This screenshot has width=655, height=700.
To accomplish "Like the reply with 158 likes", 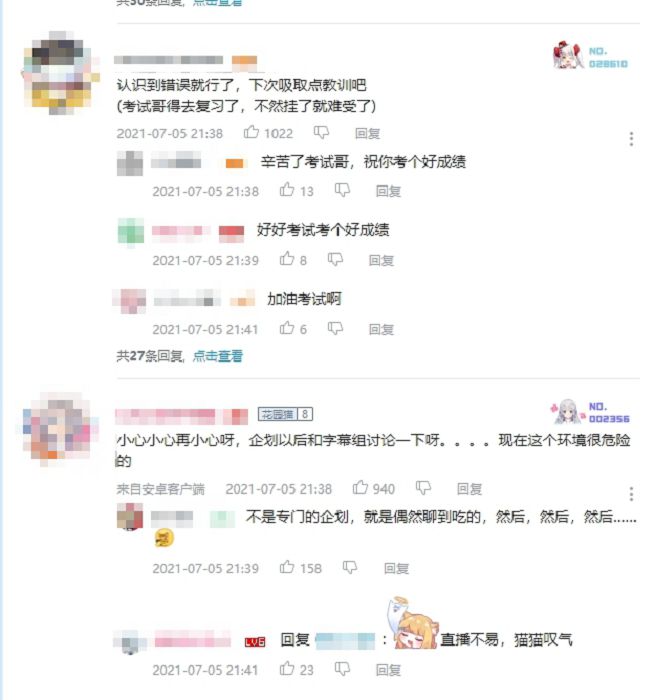I will [x=287, y=567].
